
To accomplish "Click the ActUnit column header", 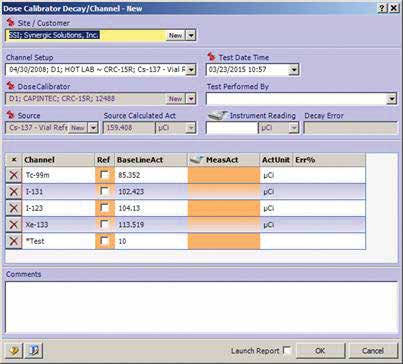I will pyautogui.click(x=276, y=160).
